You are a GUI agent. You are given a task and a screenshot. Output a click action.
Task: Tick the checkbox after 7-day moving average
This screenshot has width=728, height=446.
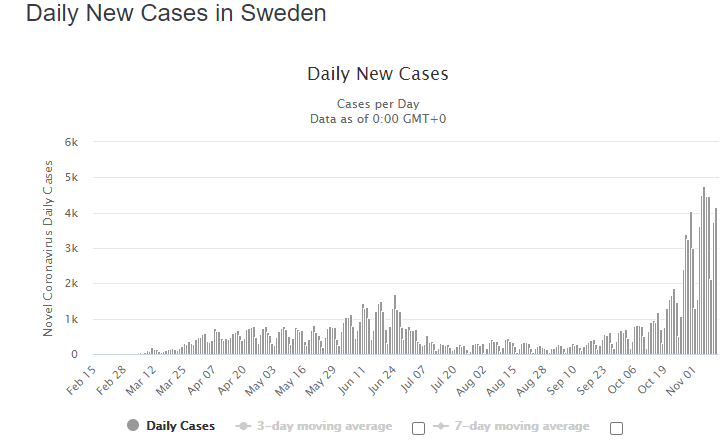616,428
